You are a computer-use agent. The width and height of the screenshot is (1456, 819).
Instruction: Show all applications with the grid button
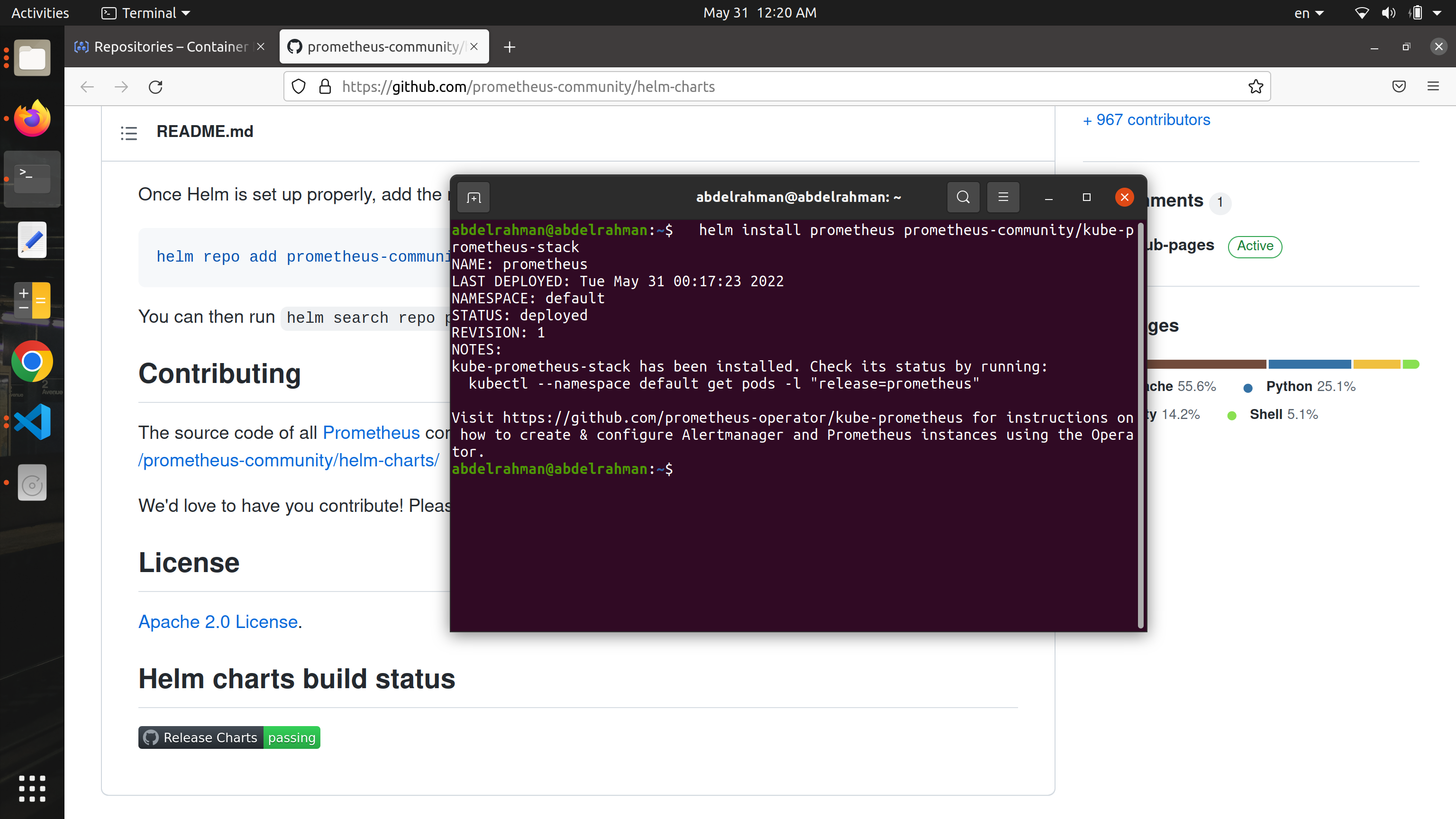point(32,789)
